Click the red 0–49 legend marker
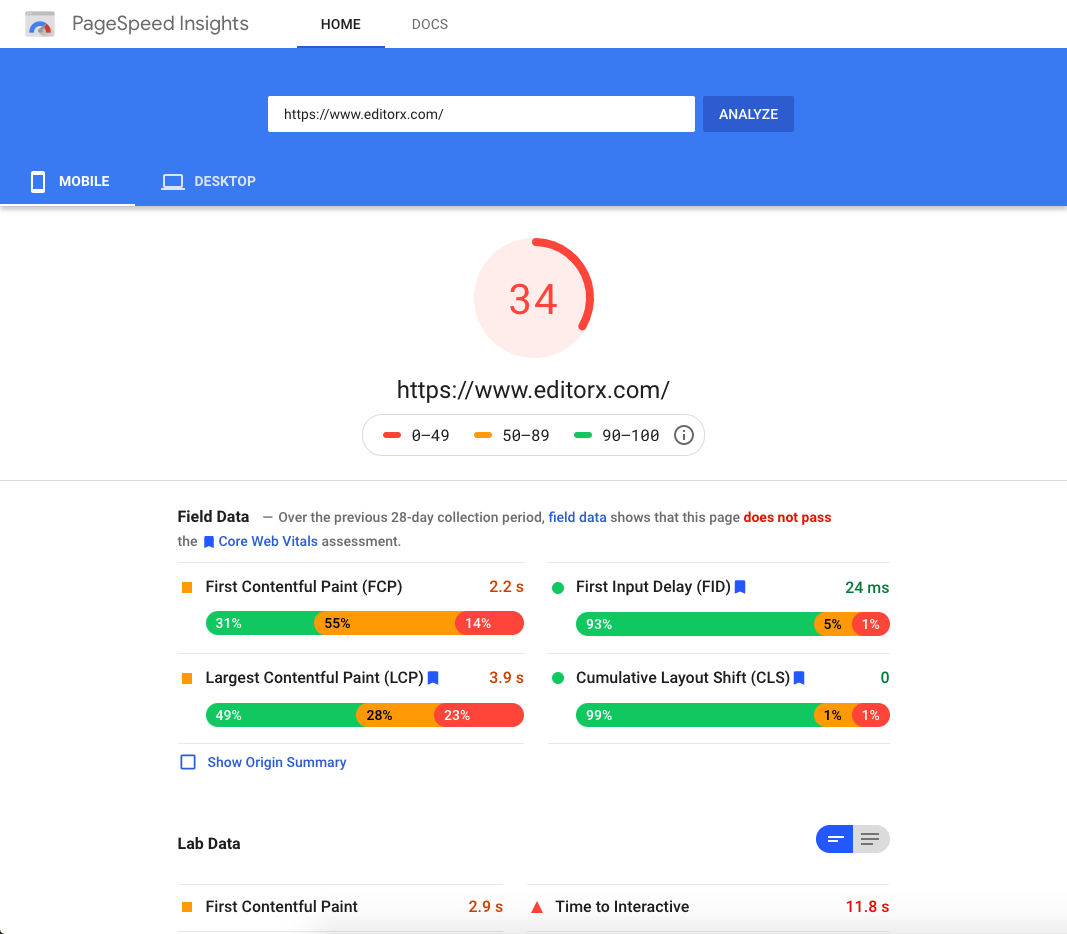 coord(392,435)
